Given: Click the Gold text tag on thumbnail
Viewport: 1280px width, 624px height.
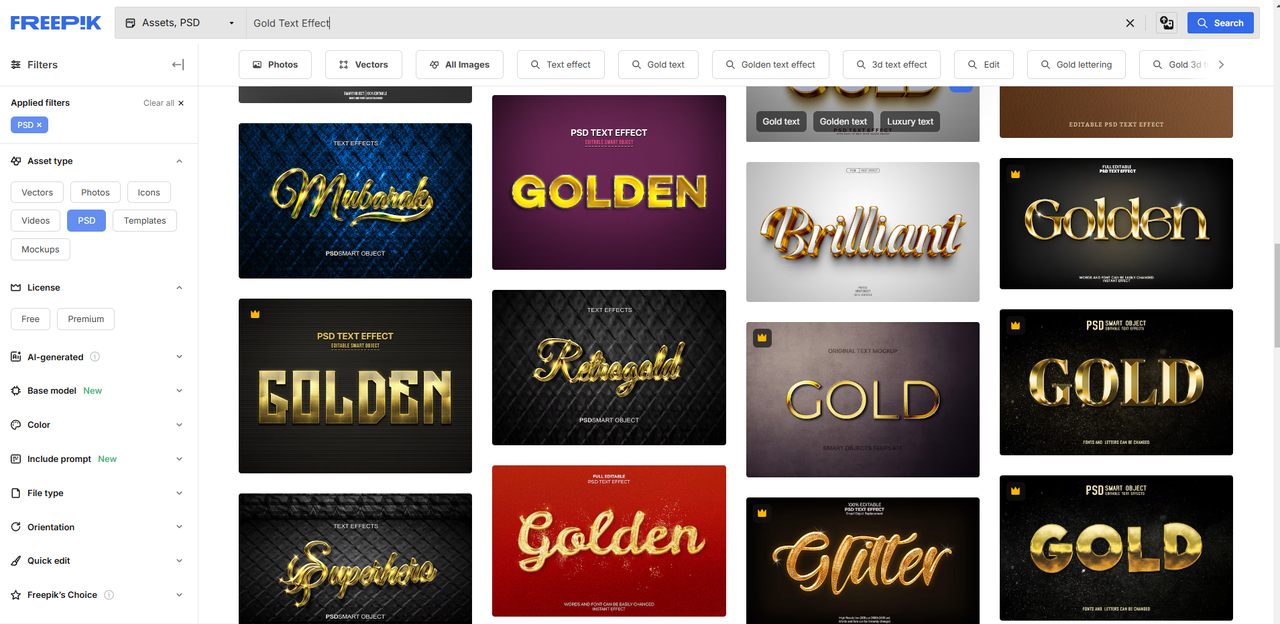Looking at the screenshot, I should pyautogui.click(x=781, y=122).
